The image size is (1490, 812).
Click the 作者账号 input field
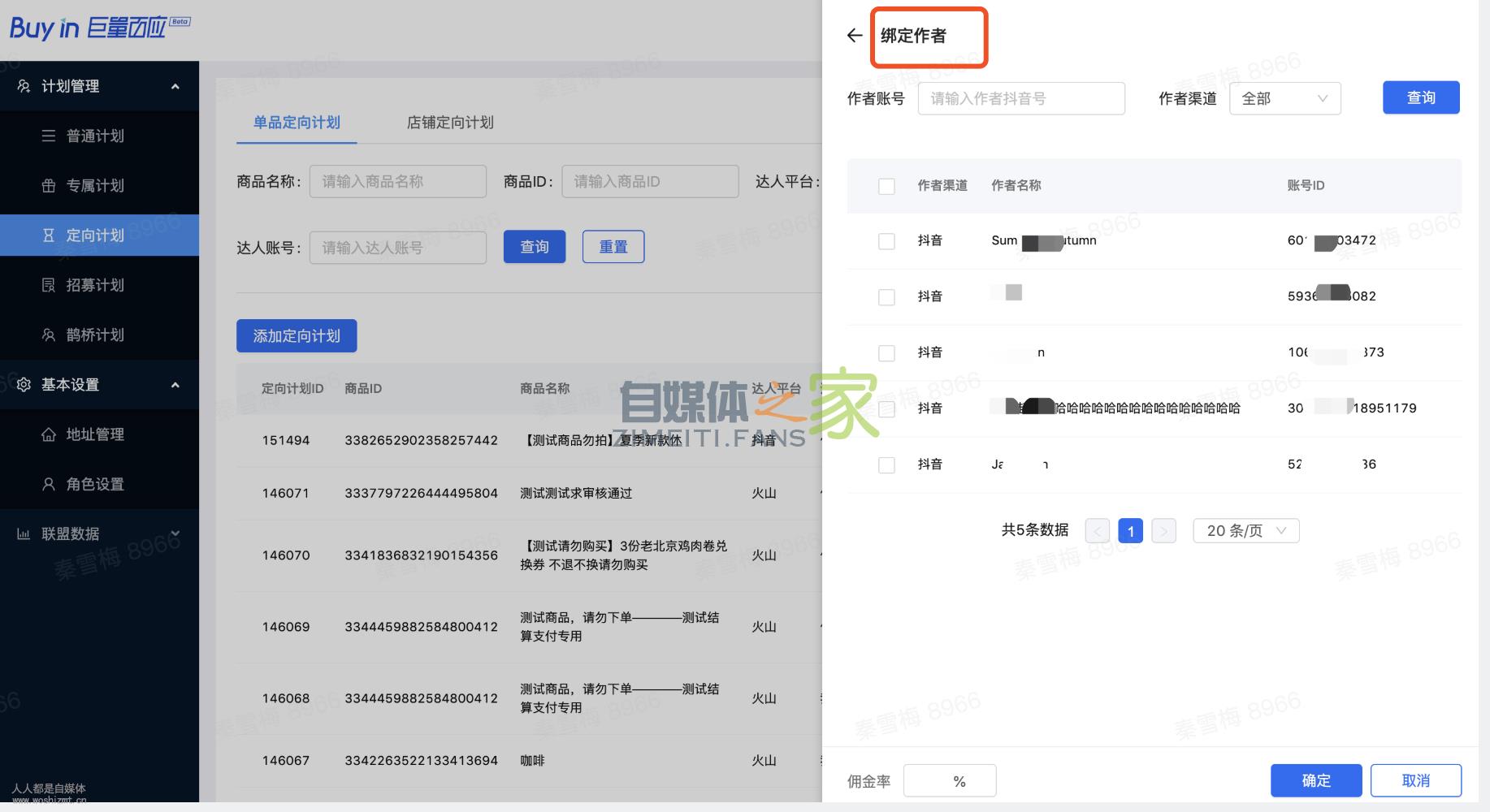point(1021,97)
